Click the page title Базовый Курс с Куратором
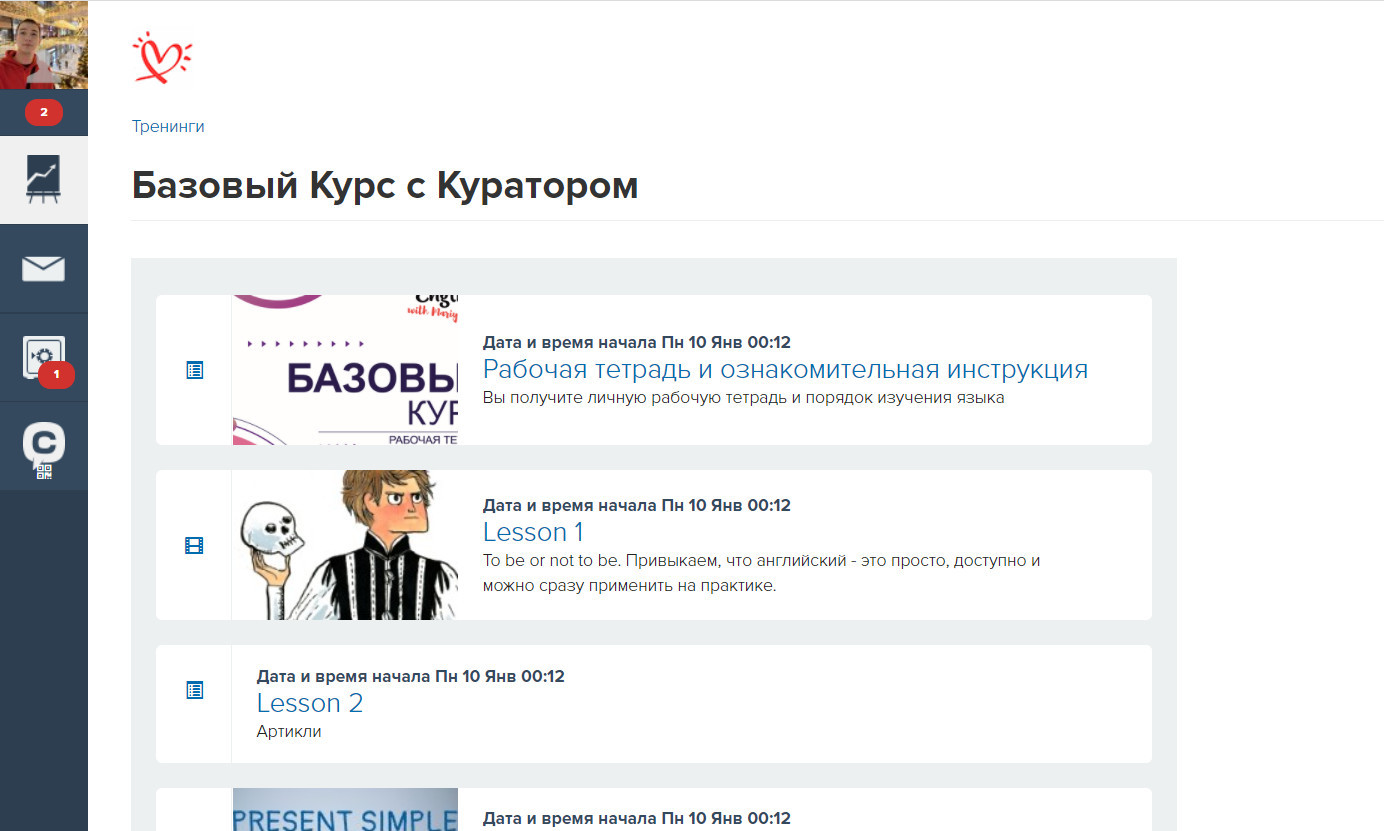The width and height of the screenshot is (1384, 831). pos(385,185)
